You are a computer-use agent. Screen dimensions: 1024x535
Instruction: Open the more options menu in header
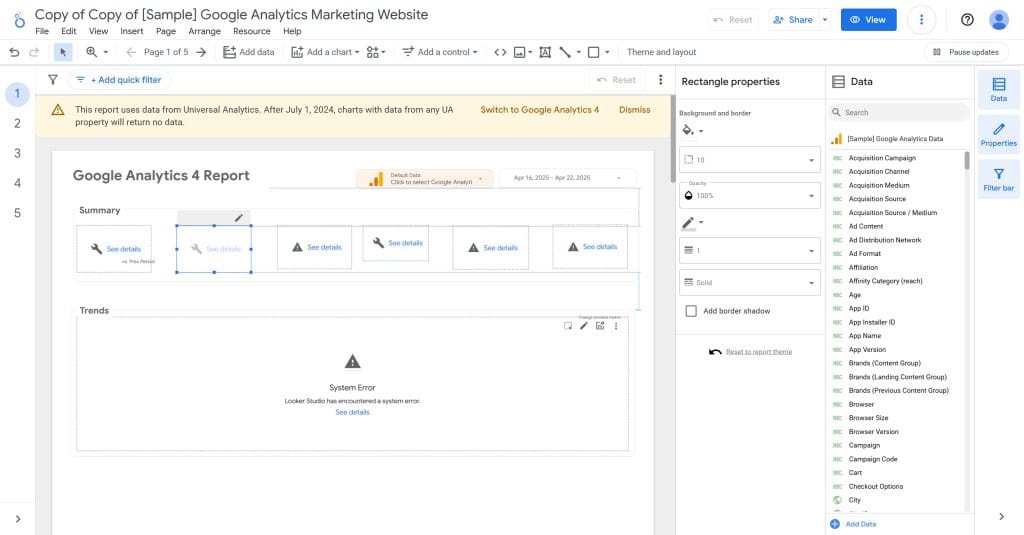921,20
